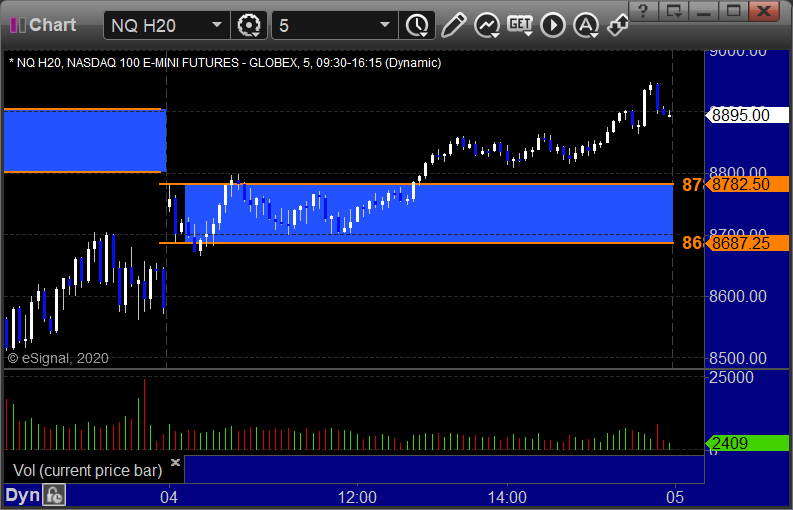Start bar replay with play icon
This screenshot has width=793, height=510.
point(553,25)
